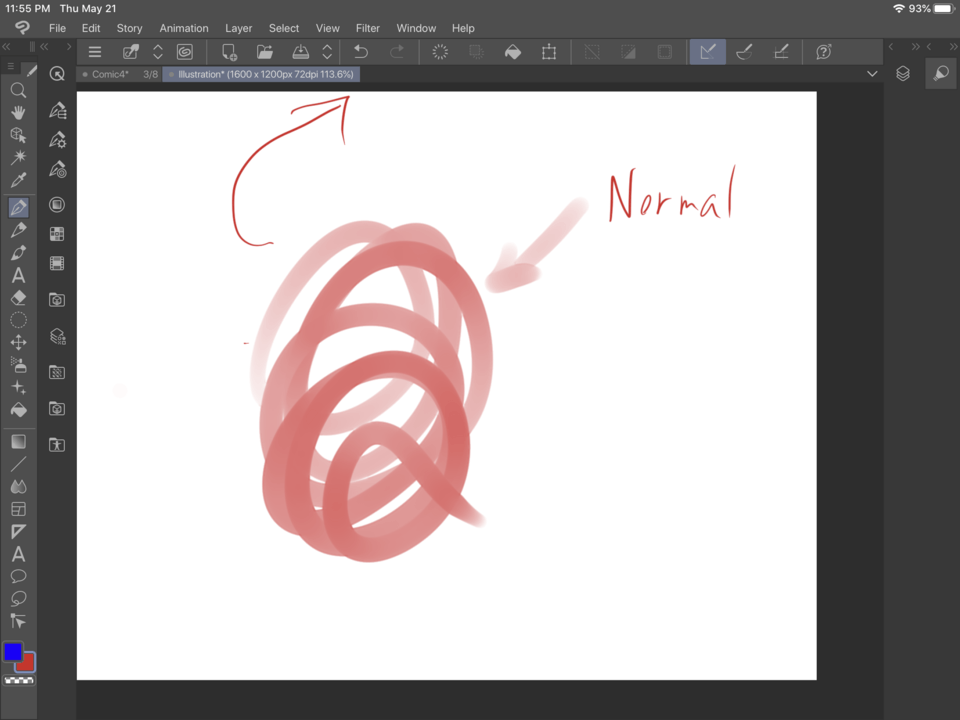Click the Save document icon
Viewport: 960px width, 720px height.
click(301, 52)
